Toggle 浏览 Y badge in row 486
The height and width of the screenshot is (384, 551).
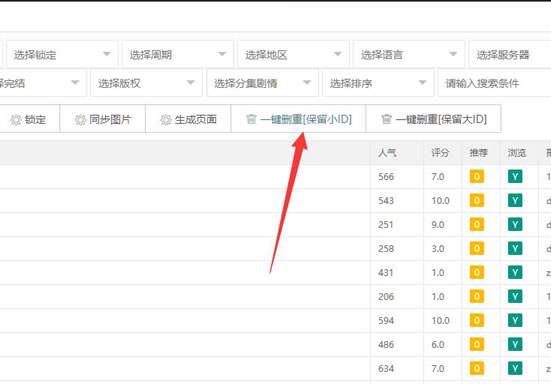click(x=515, y=345)
